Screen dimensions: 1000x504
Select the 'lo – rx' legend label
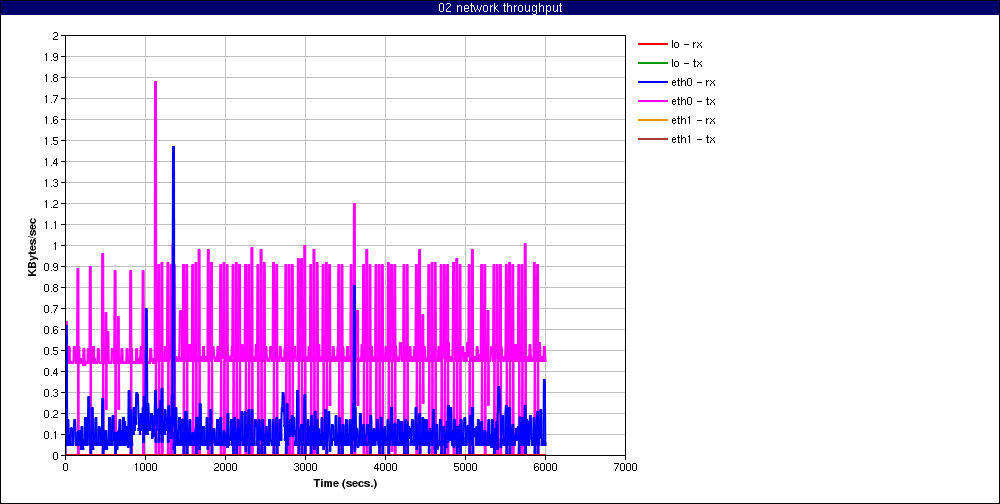(x=687, y=45)
